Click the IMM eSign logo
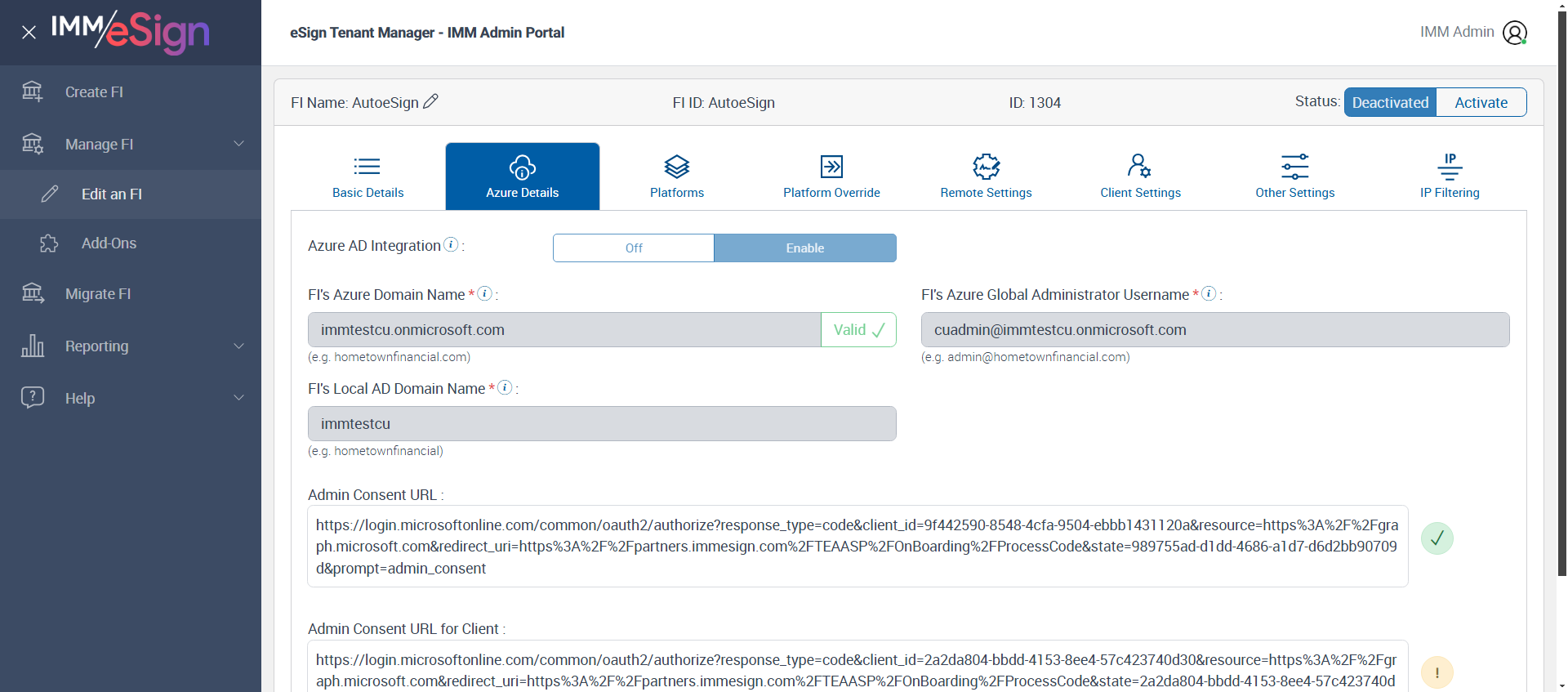1568x692 pixels. (131, 32)
